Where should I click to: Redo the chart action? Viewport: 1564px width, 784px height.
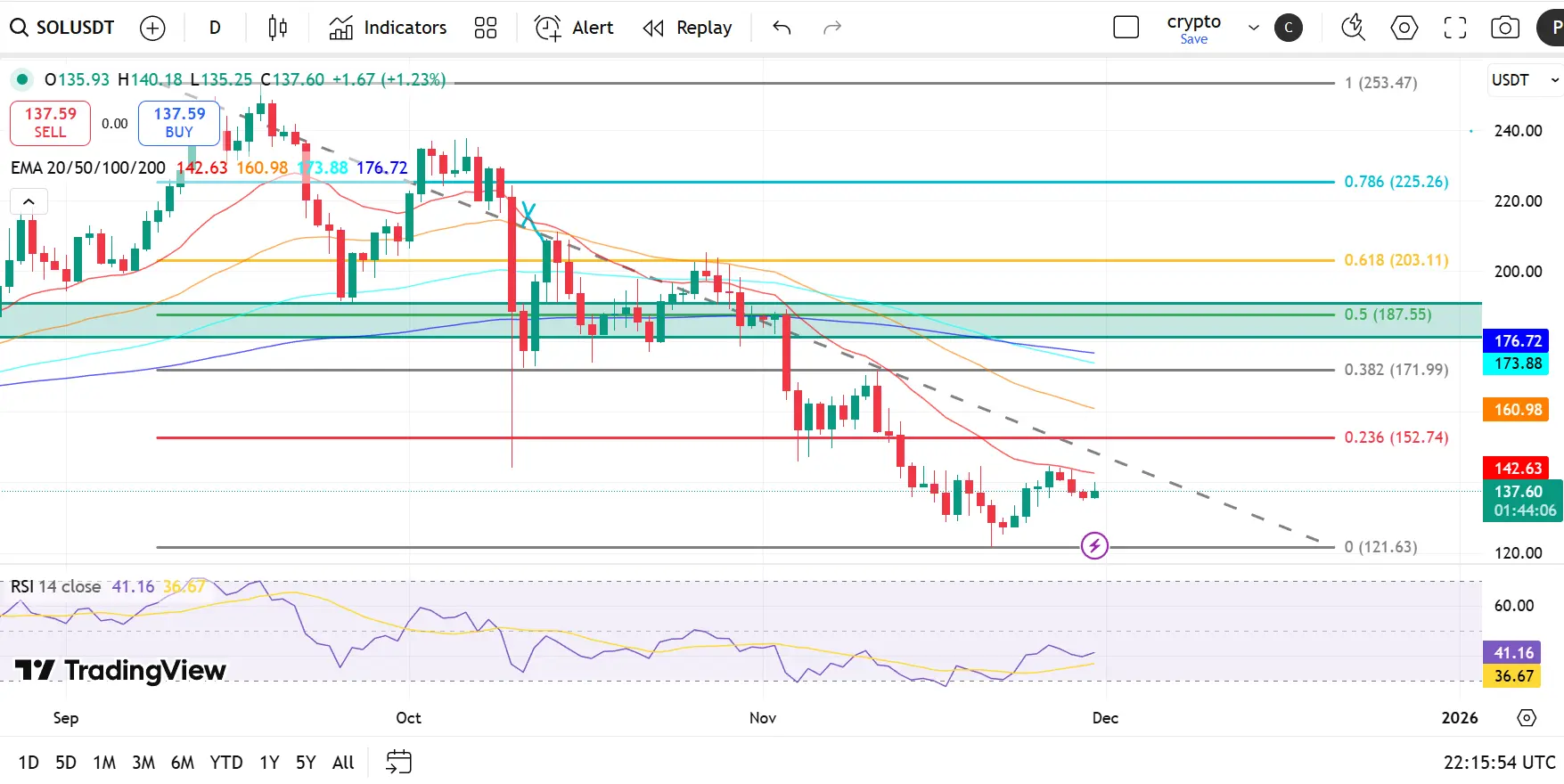pyautogui.click(x=832, y=29)
